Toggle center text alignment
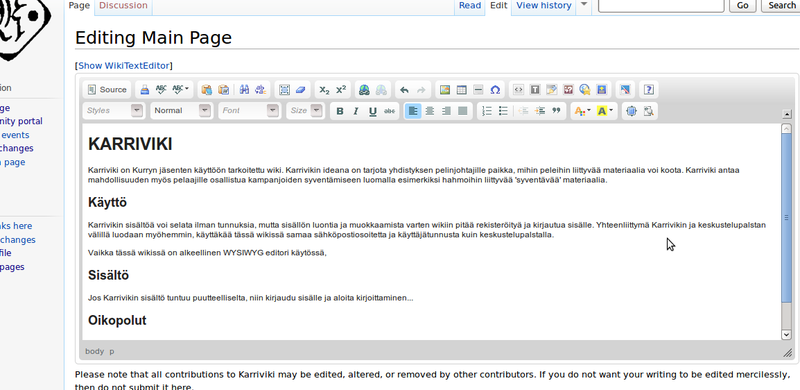800x390 pixels. click(430, 111)
